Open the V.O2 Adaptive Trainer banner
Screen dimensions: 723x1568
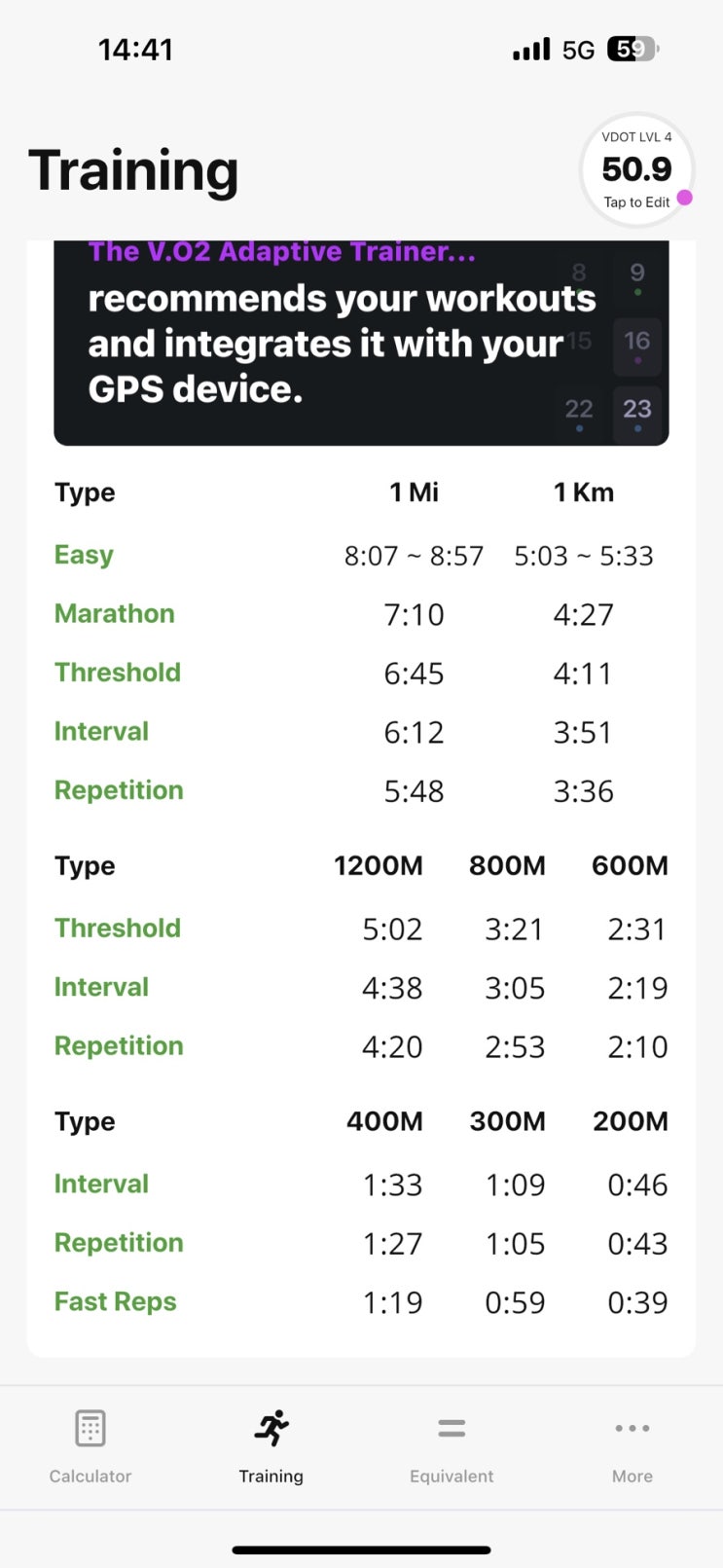(361, 343)
